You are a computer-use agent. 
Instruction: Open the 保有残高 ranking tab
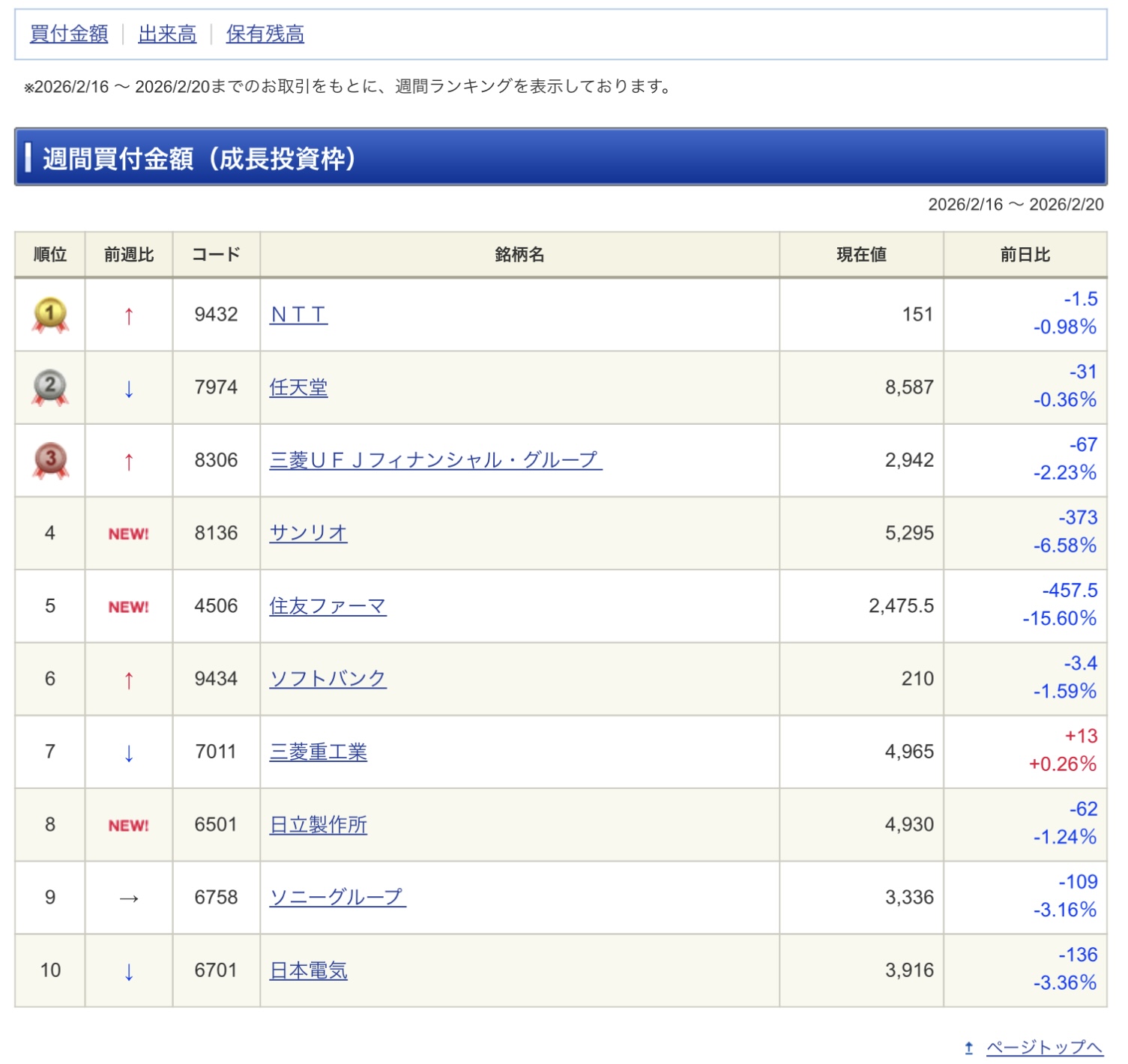265,34
